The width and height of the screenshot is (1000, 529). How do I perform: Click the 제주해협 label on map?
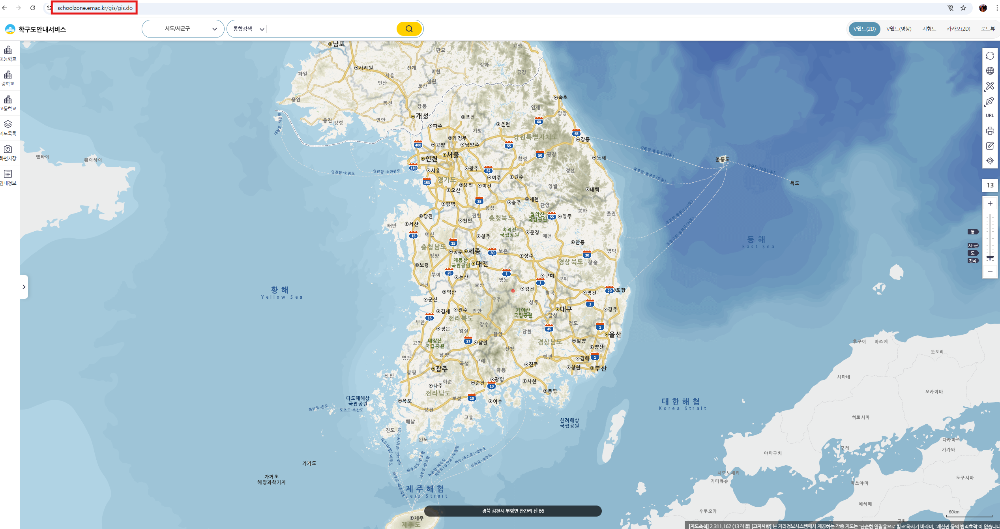[423, 488]
